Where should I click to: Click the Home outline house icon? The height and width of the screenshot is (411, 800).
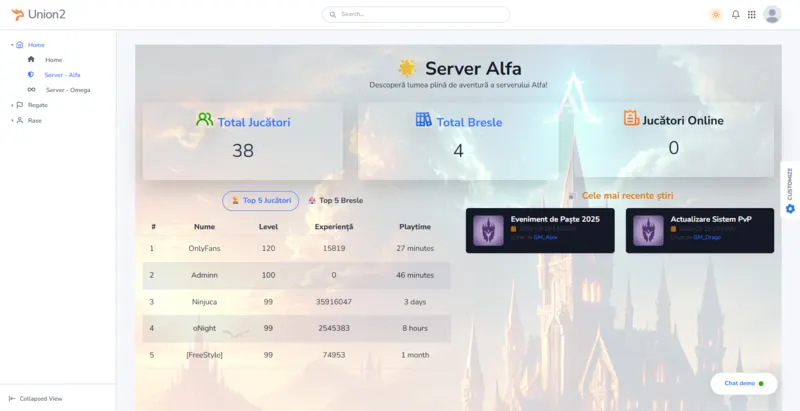coord(20,45)
